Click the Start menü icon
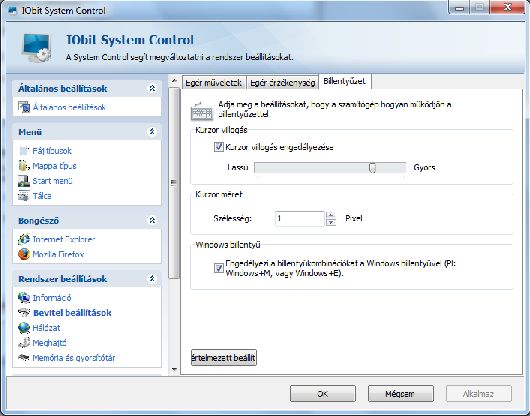Screen dimensions: 530x416 click(24, 181)
